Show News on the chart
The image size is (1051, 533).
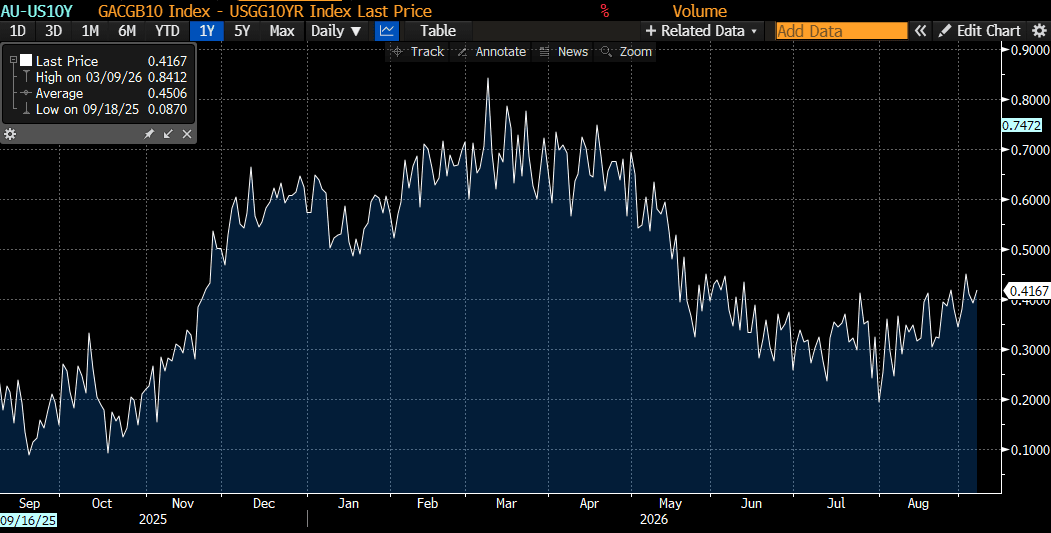coord(564,52)
